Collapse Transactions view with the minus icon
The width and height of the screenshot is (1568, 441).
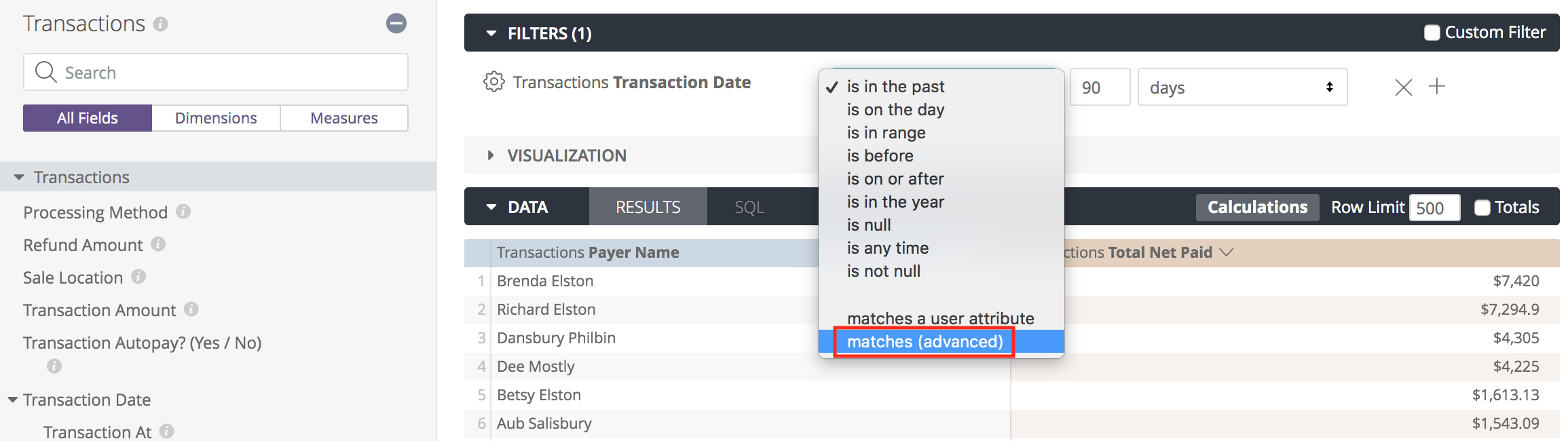396,24
